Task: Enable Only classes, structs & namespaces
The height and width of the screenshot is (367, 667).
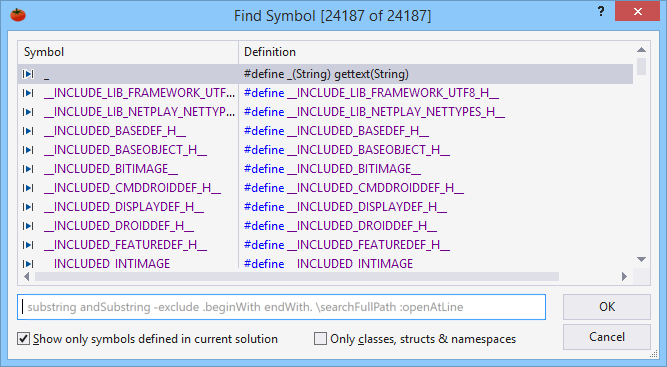Action: [x=320, y=339]
